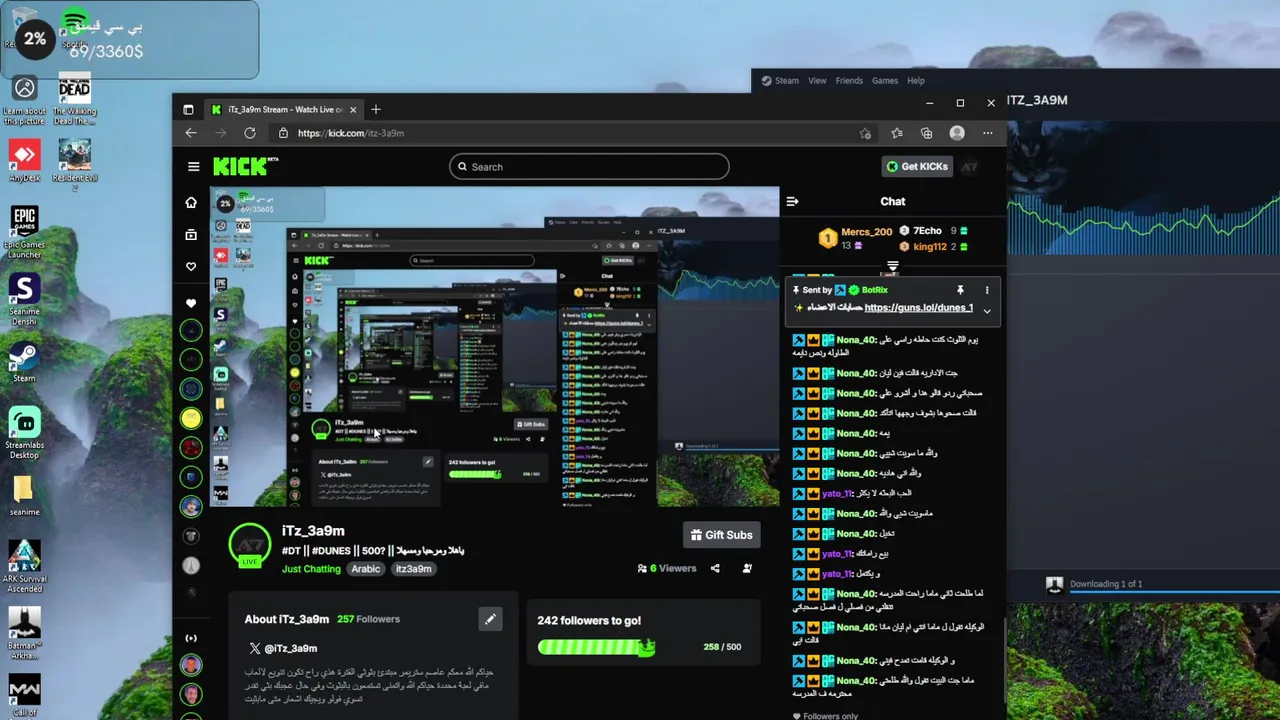The height and width of the screenshot is (720, 1280).
Task: Open Friends menu in Steam window
Action: (x=849, y=81)
